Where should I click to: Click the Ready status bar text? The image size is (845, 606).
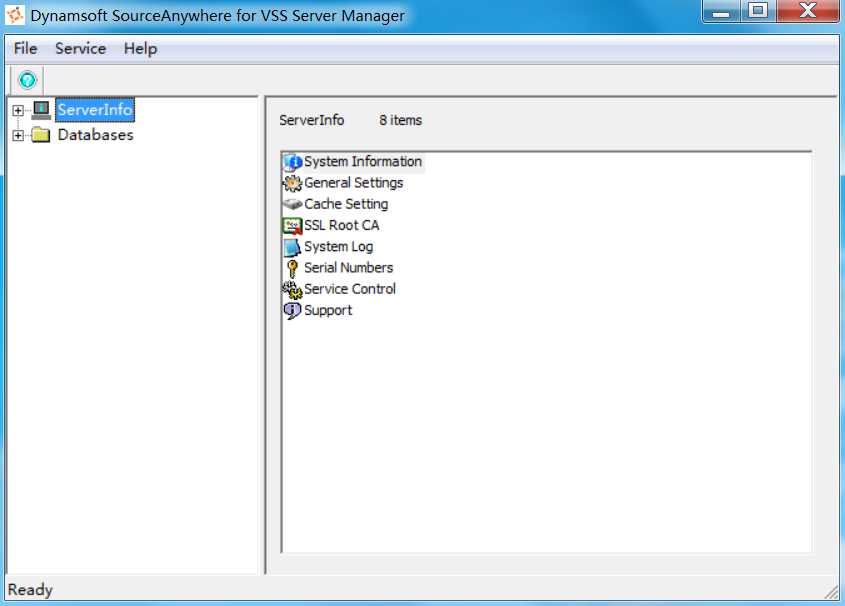(x=30, y=590)
